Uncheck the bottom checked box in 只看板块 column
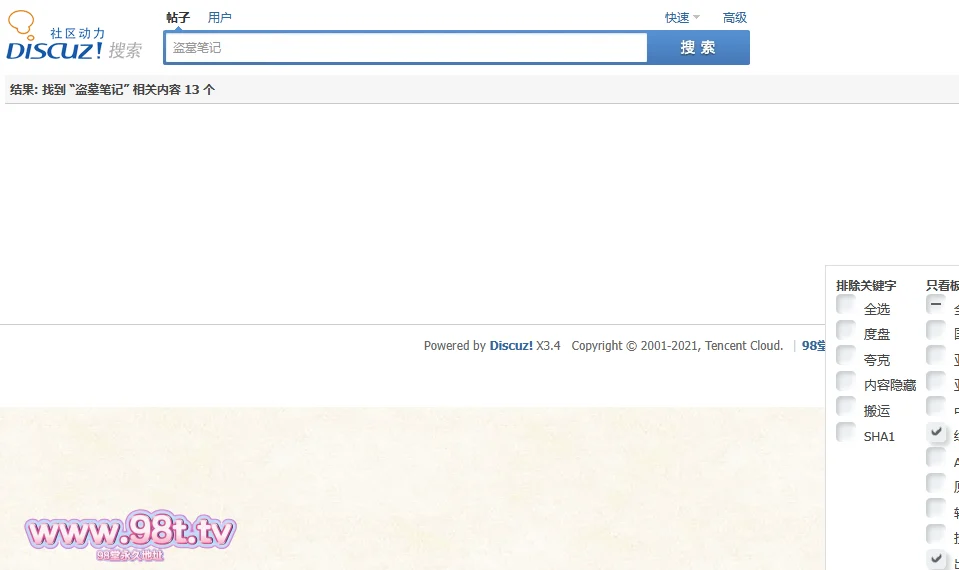 (936, 559)
